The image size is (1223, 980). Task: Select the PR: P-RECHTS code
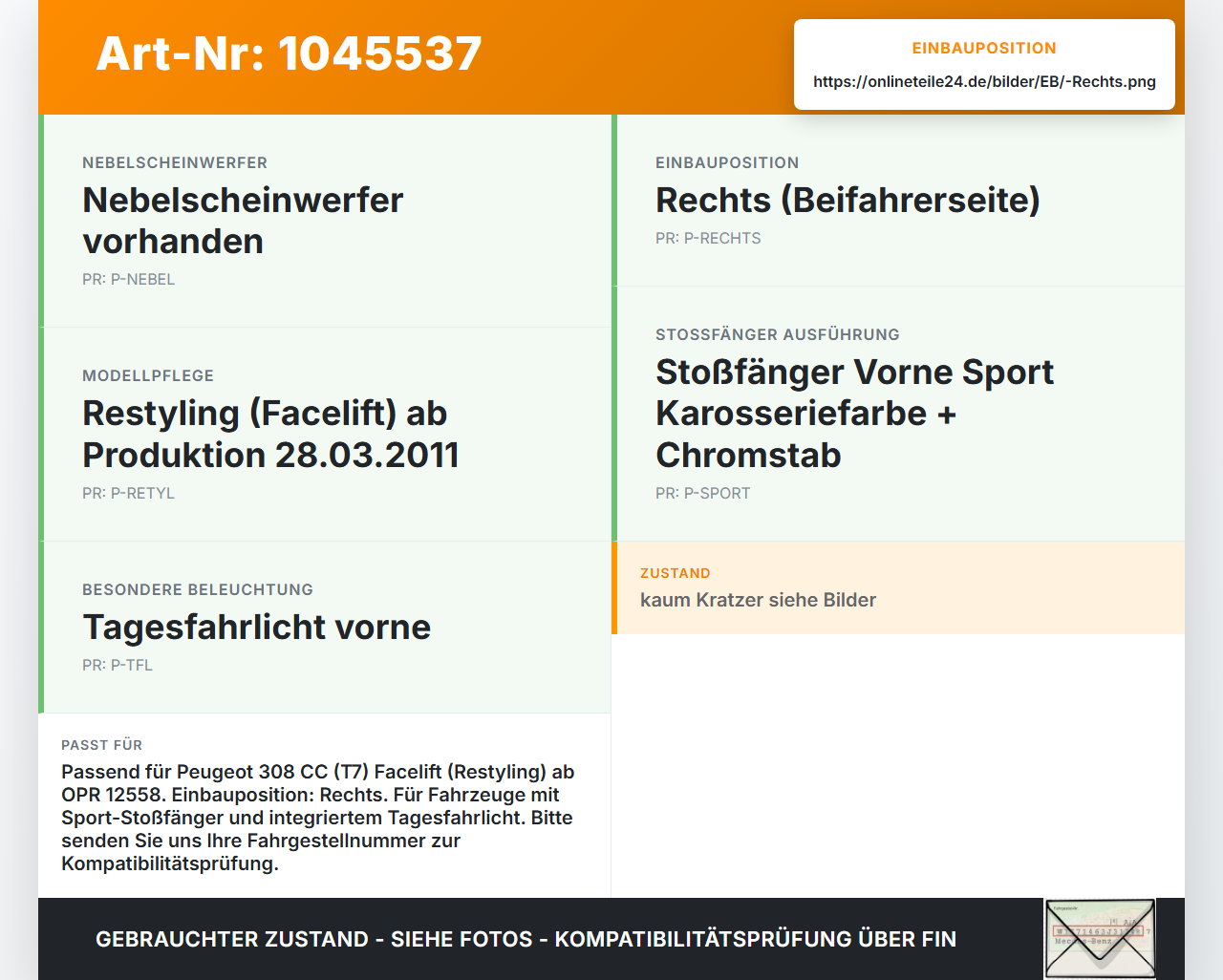coord(708,239)
